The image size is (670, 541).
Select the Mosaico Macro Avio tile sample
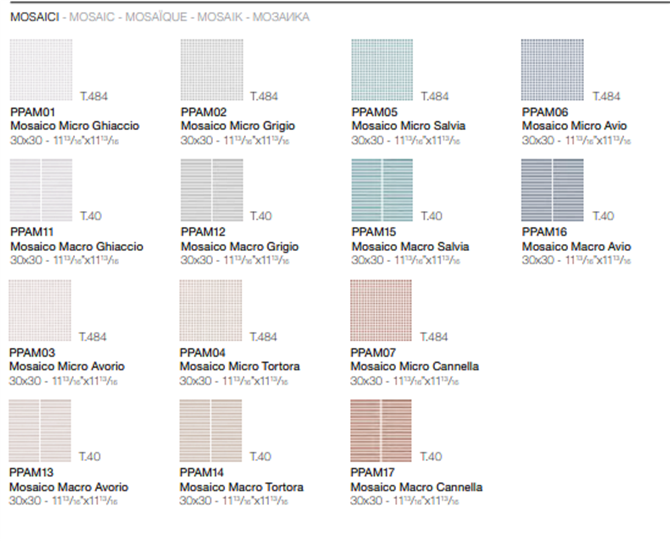tap(553, 191)
